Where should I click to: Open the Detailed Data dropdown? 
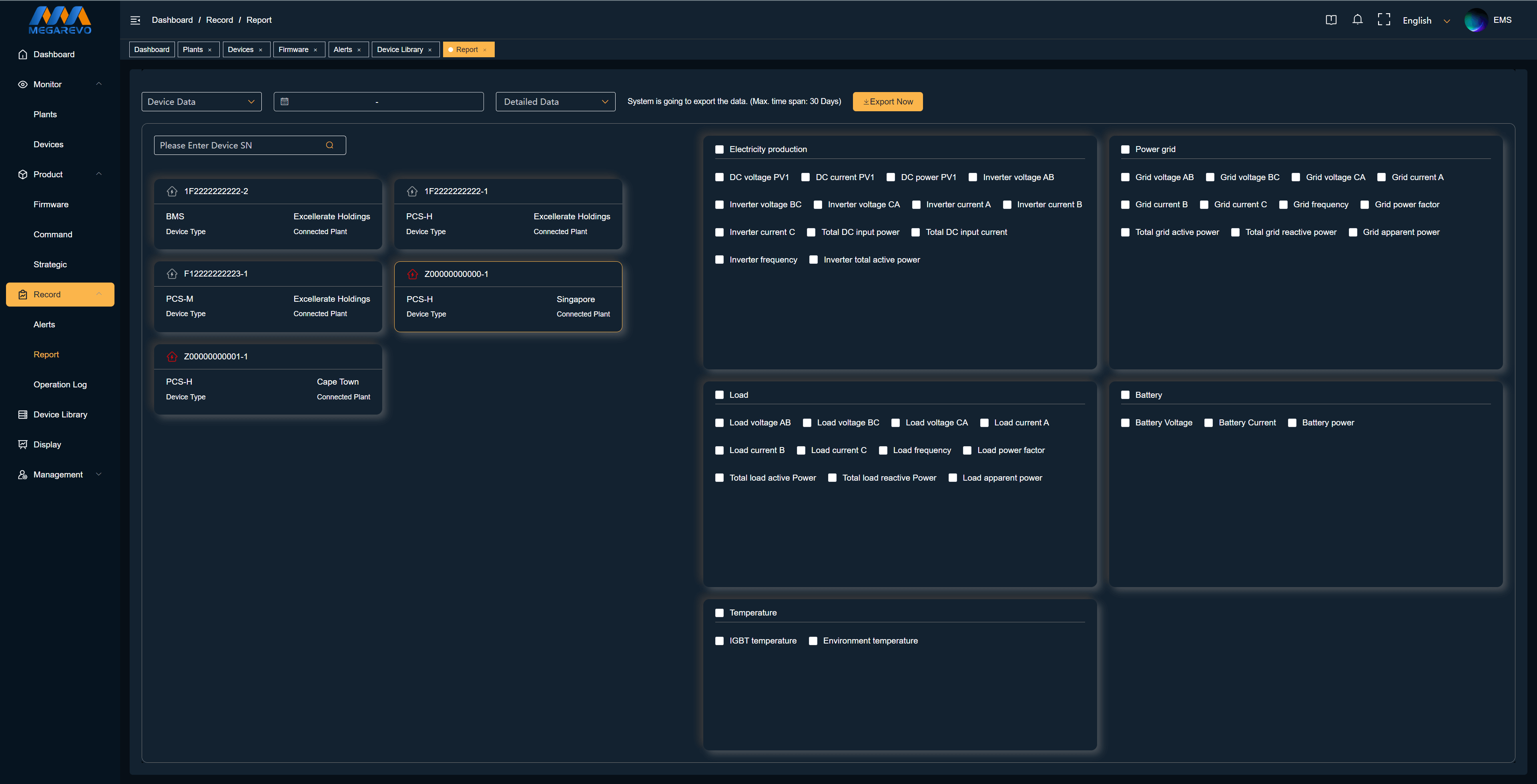pyautogui.click(x=556, y=101)
